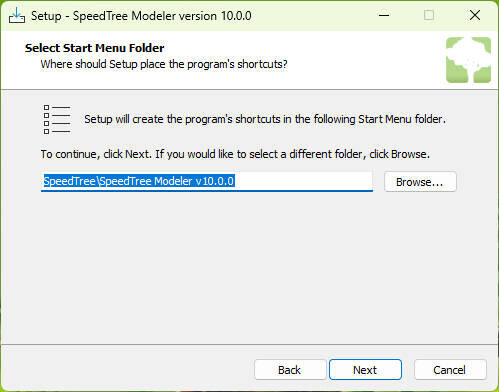Viewport: 499px width, 392px height.
Task: Click the 'To continue, click Next' instruction text
Action: (235, 154)
